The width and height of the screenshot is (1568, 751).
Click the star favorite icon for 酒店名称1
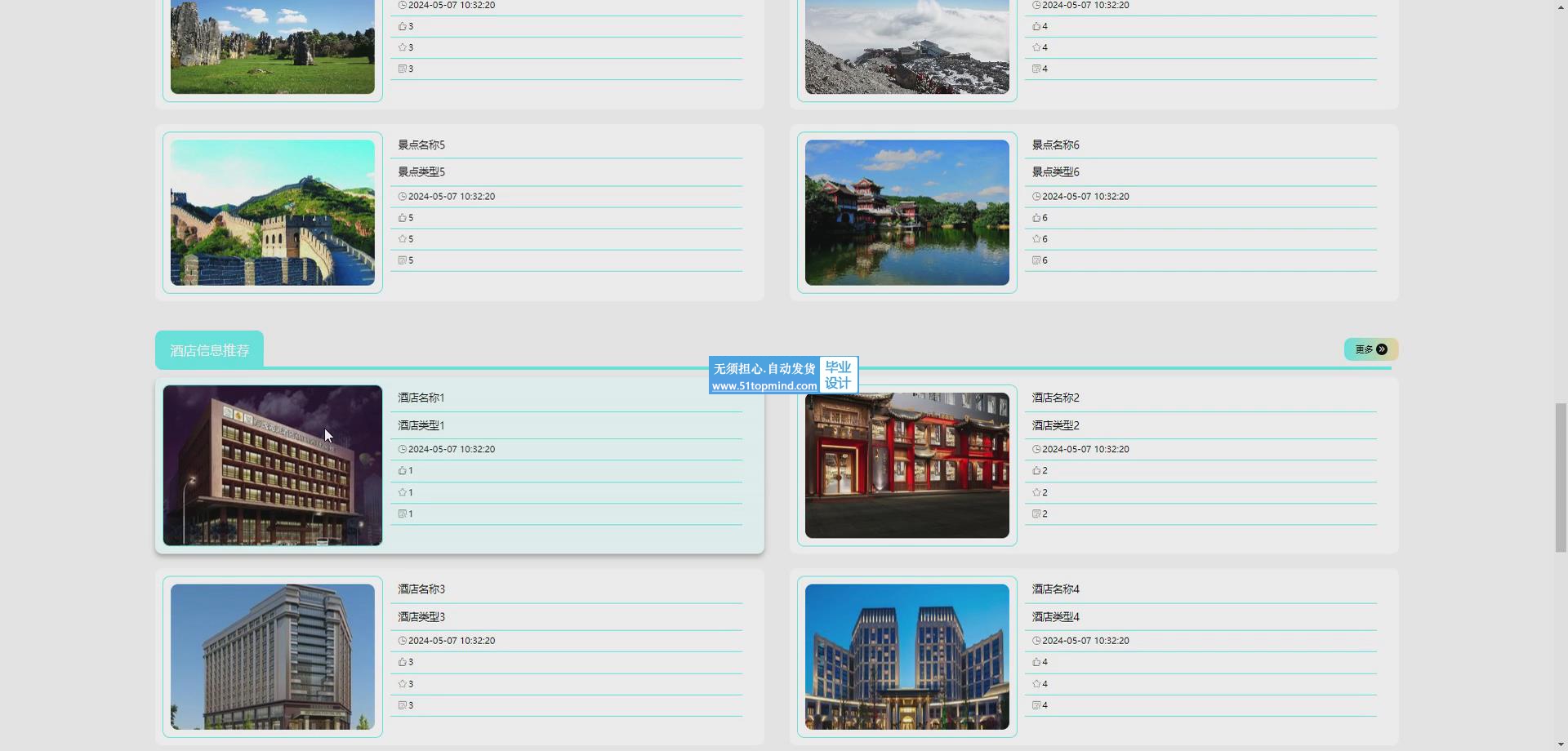click(402, 492)
